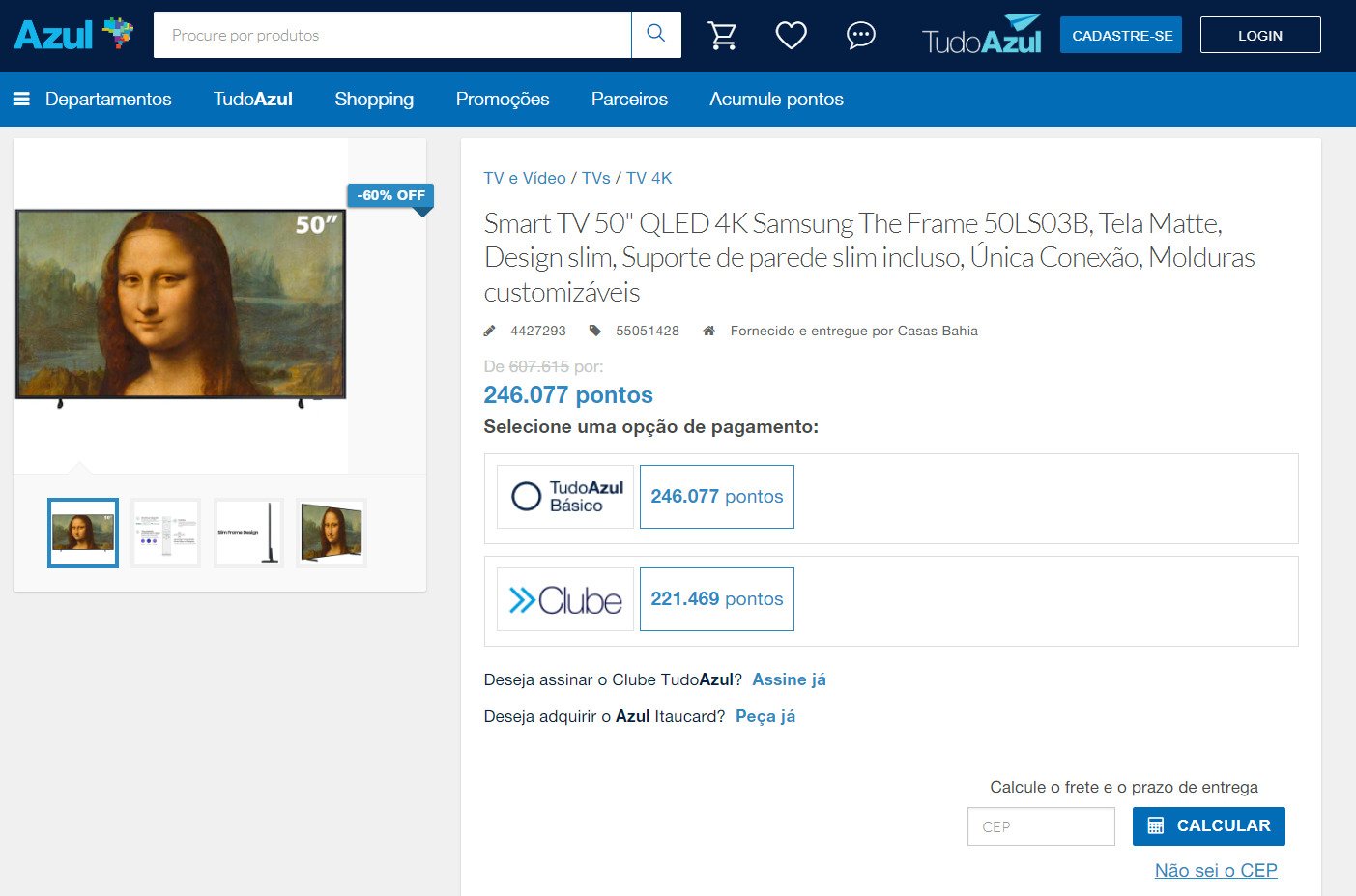This screenshot has height=896, width=1356.
Task: Open the Shopping menu item
Action: [374, 99]
